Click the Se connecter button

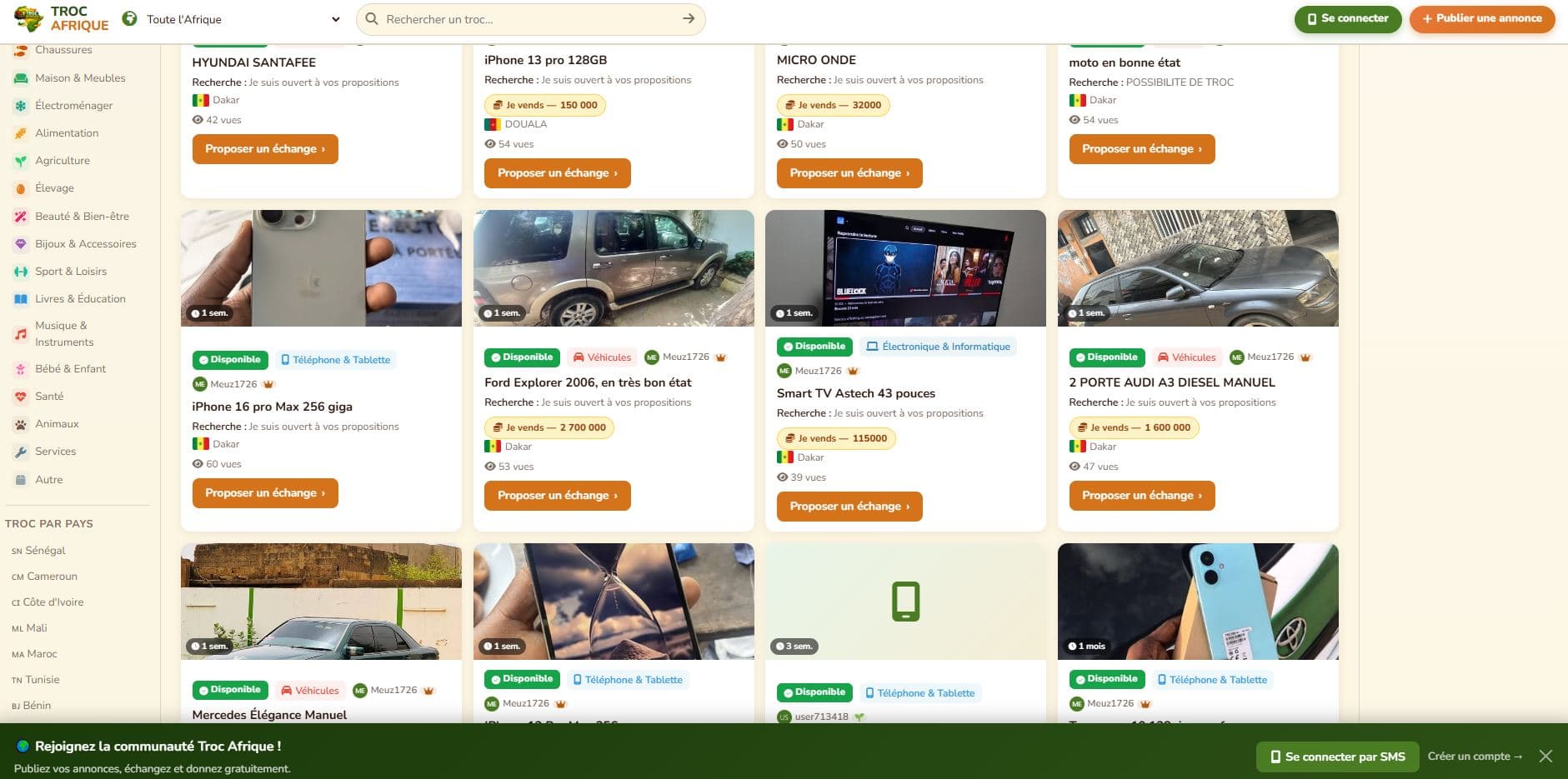(1347, 18)
